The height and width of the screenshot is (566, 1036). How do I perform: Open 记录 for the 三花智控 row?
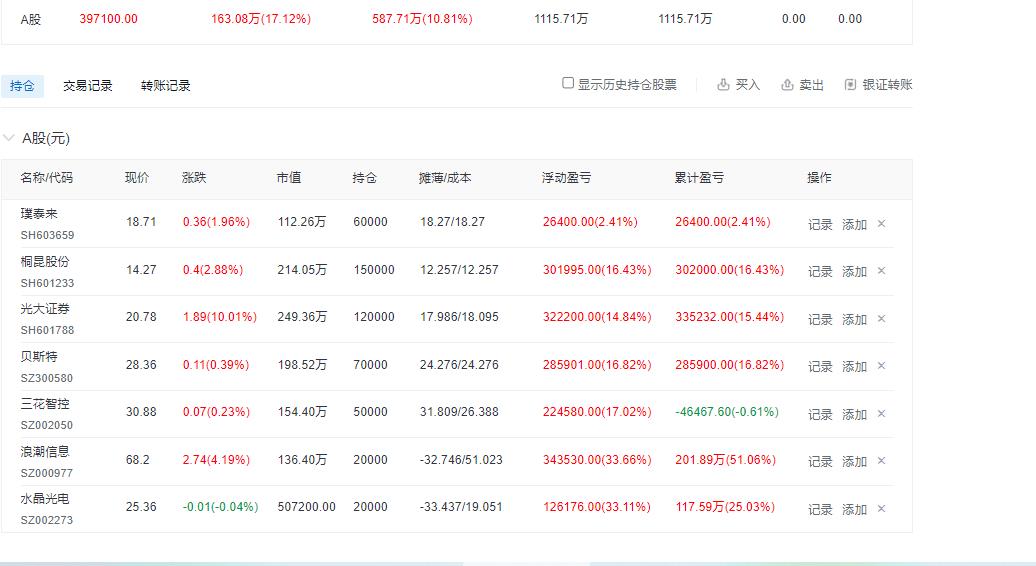pyautogui.click(x=820, y=415)
